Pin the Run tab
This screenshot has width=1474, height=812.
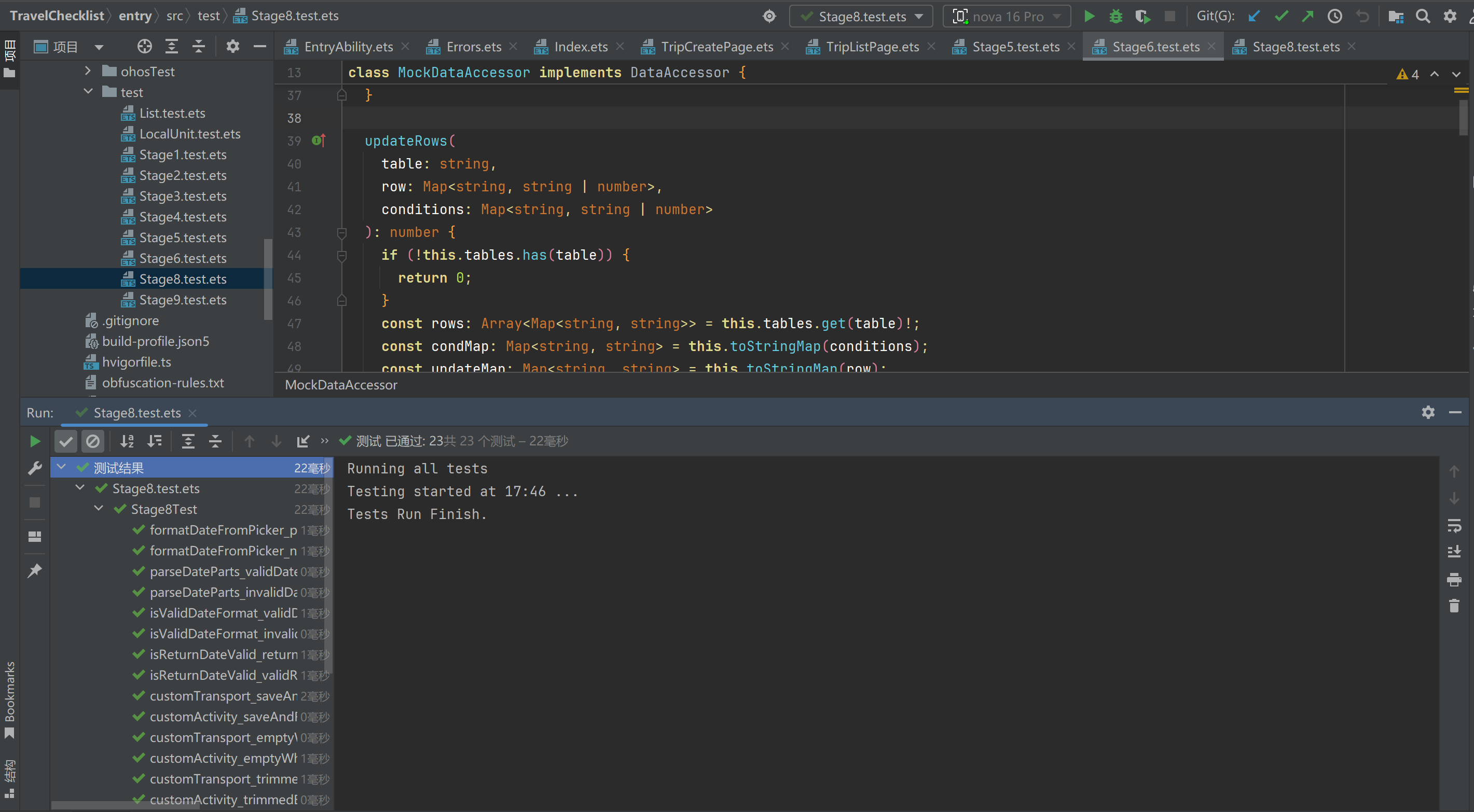pos(35,570)
